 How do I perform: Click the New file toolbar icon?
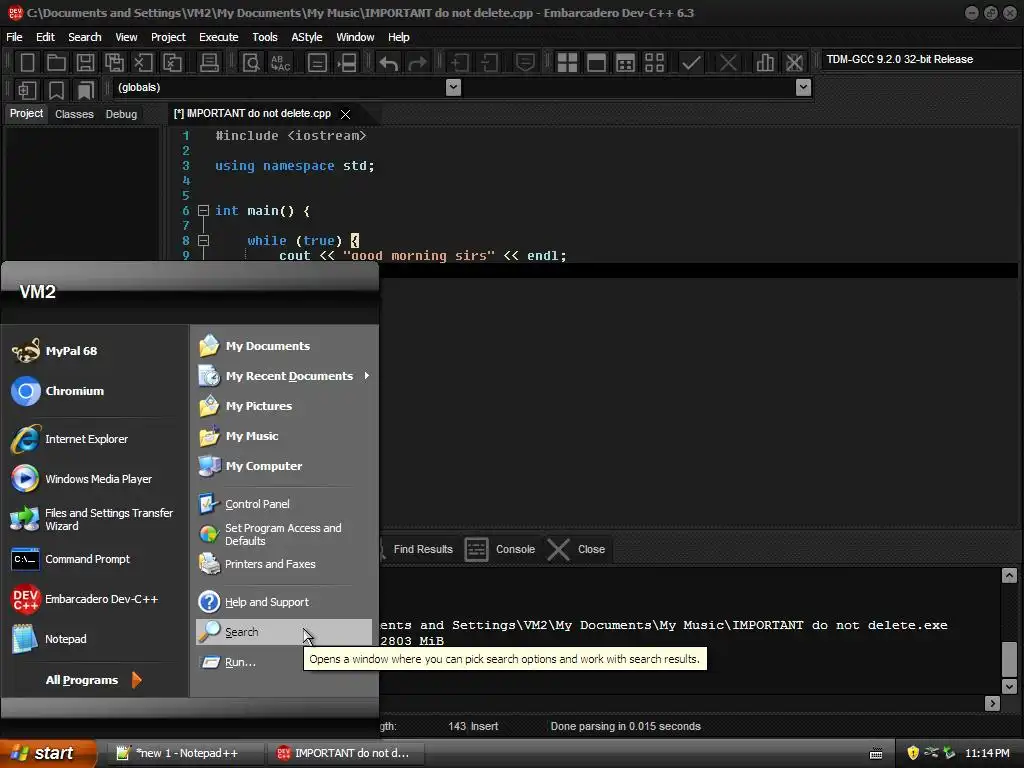click(x=27, y=63)
